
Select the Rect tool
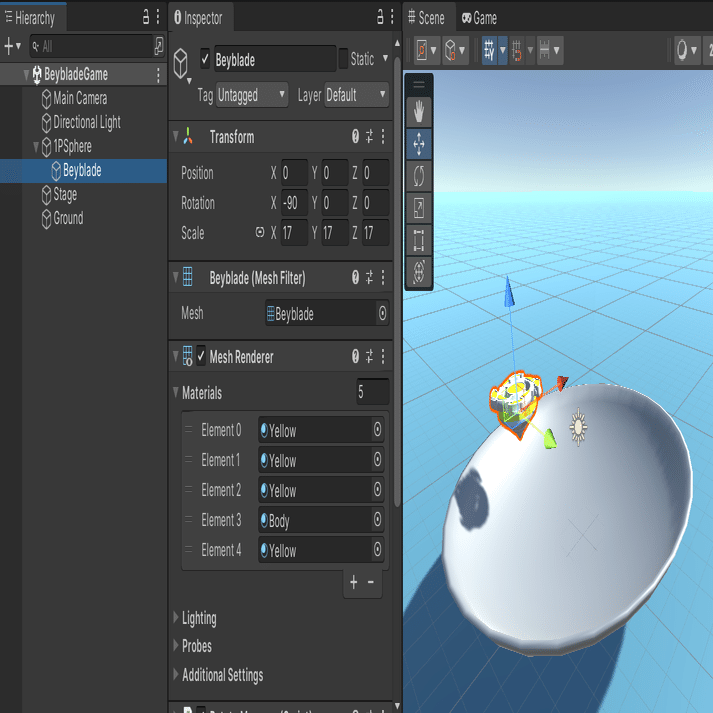pyautogui.click(x=418, y=240)
